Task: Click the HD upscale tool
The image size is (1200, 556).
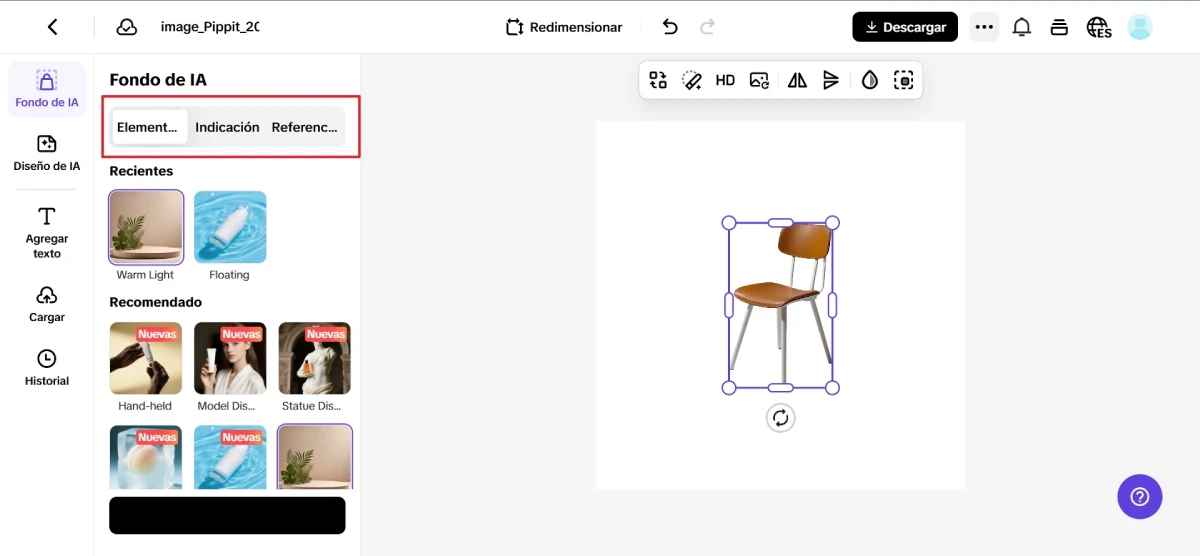Action: [x=725, y=81]
